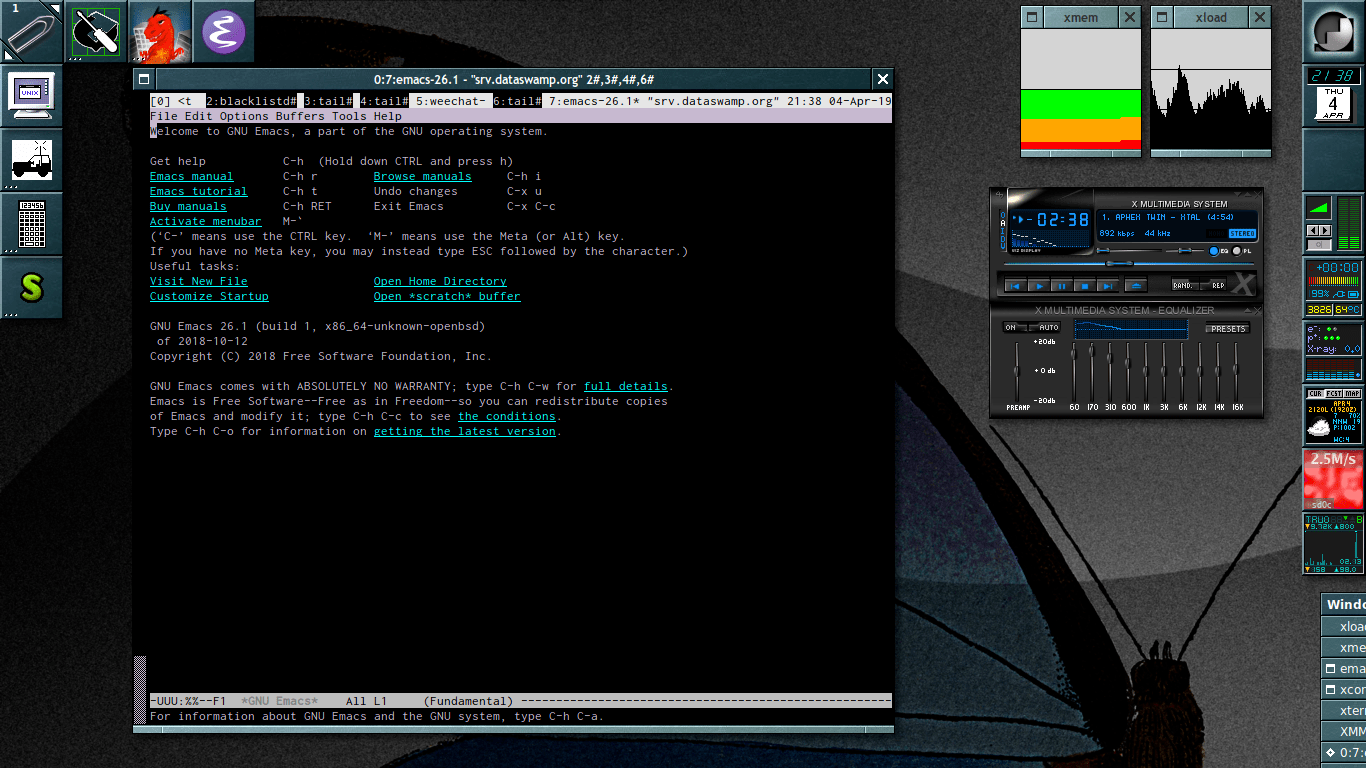Open the Emacs Tools menu
Image resolution: width=1366 pixels, height=768 pixels.
point(349,116)
